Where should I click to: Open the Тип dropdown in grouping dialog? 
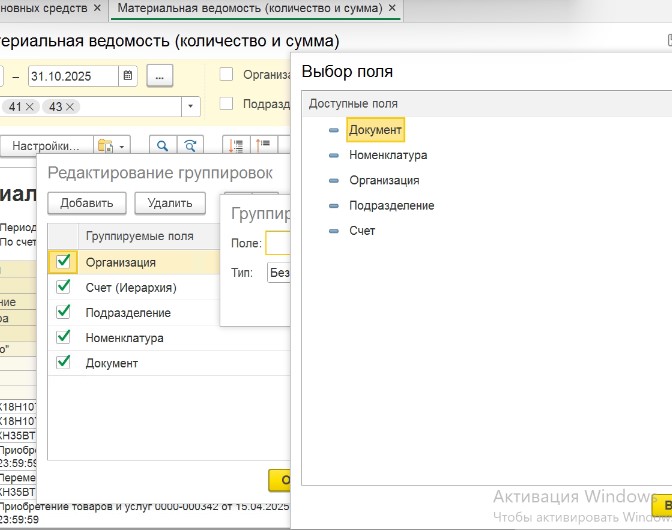[279, 273]
